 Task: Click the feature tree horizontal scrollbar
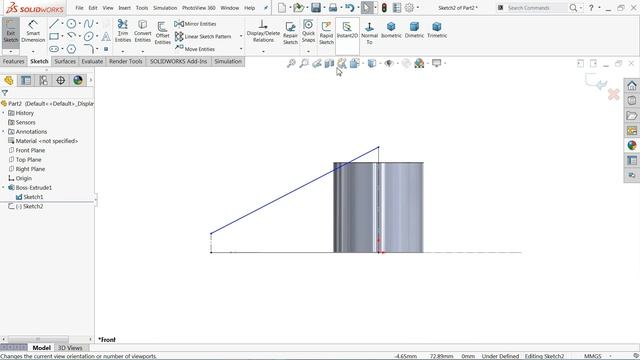point(38,339)
